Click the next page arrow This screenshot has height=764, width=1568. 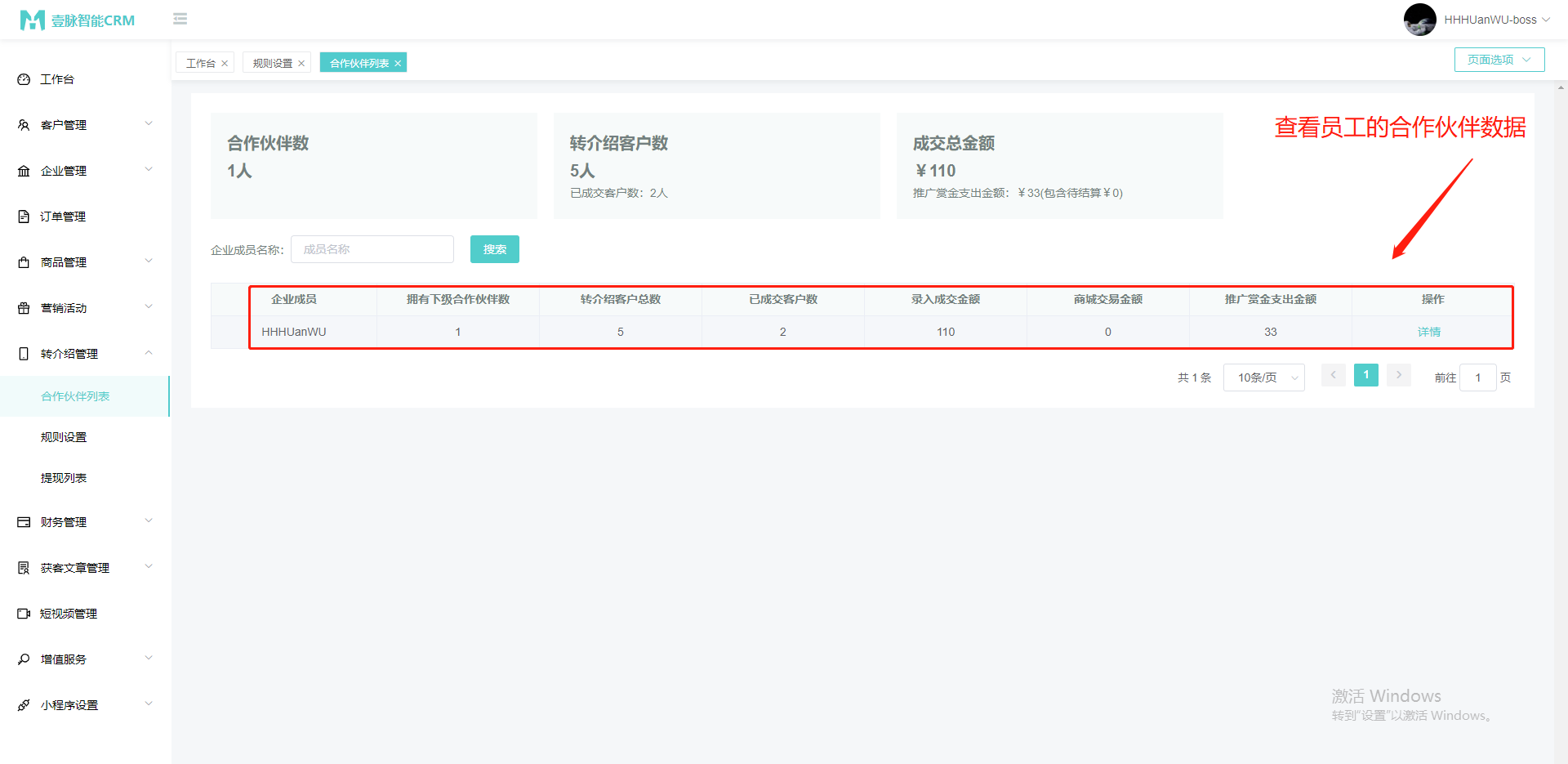click(1398, 375)
